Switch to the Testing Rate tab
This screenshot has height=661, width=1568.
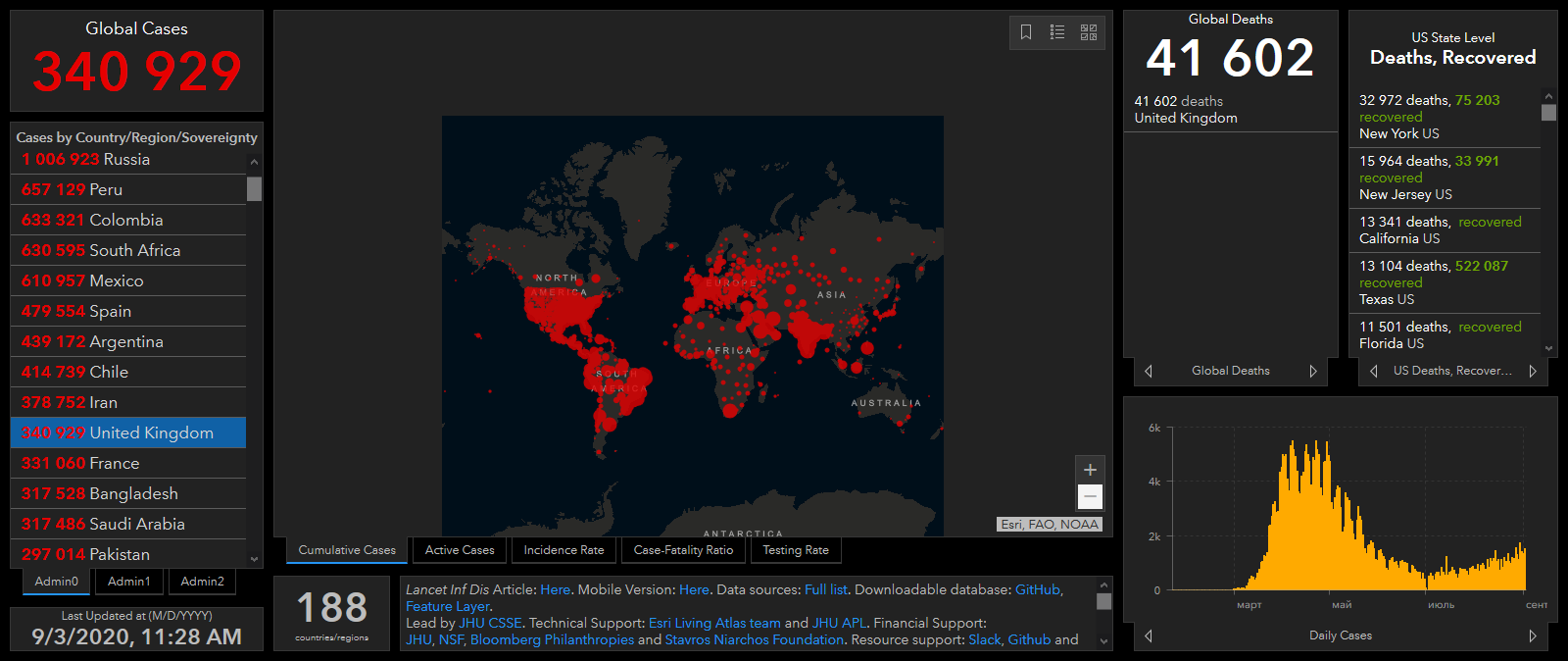796,550
